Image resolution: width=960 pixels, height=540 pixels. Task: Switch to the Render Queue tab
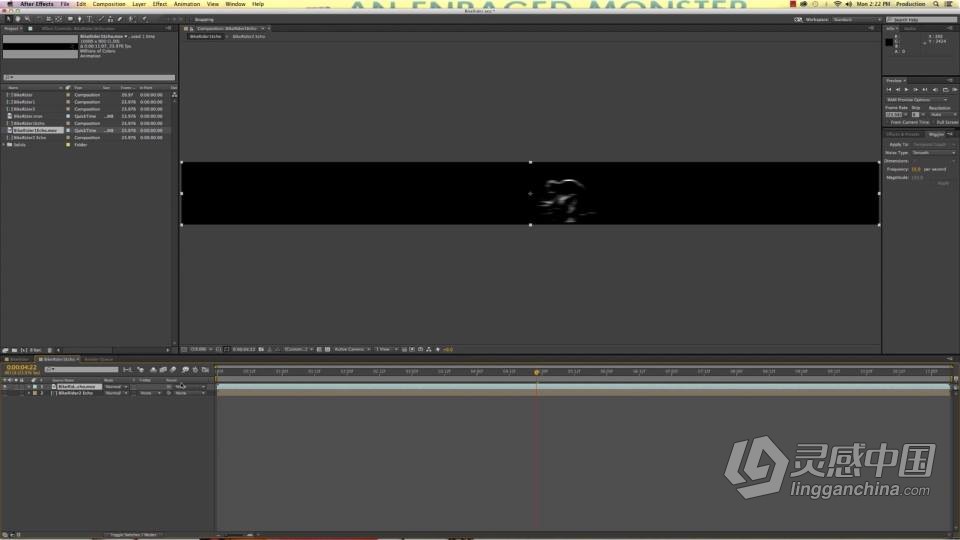point(99,359)
